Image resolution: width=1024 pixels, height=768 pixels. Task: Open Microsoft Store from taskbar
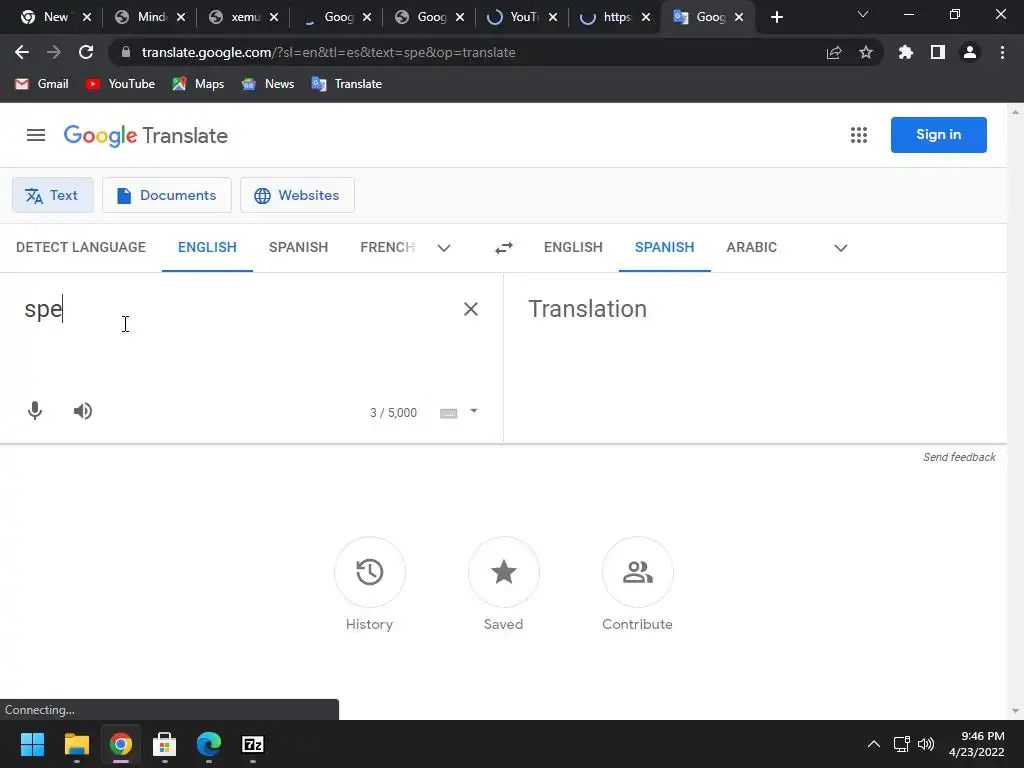[165, 744]
